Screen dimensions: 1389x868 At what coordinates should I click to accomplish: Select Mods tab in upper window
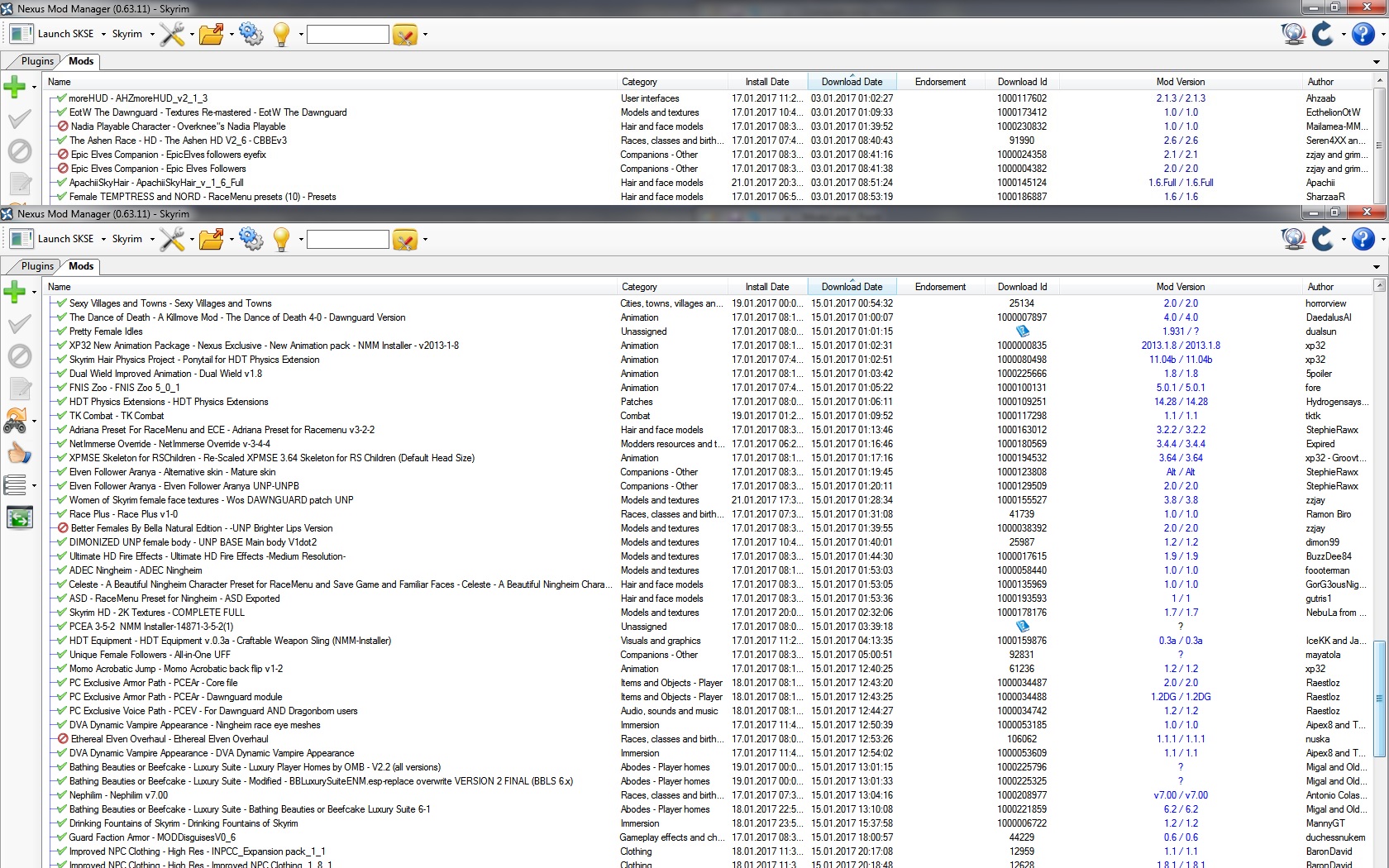[81, 61]
